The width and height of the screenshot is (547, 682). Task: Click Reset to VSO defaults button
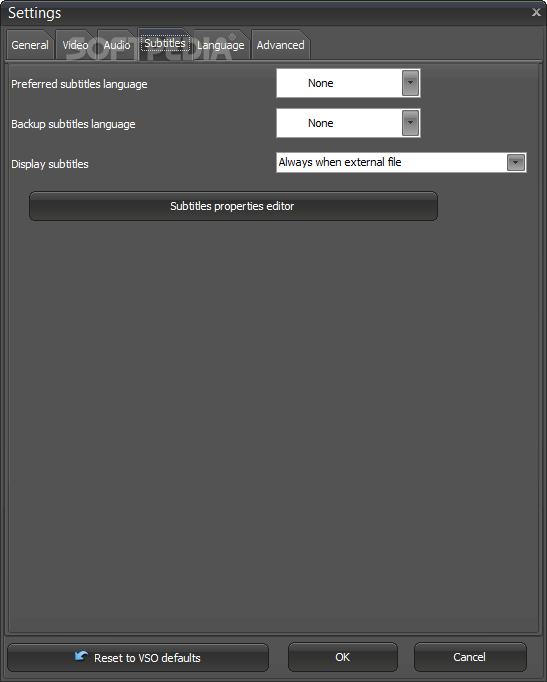coord(138,657)
